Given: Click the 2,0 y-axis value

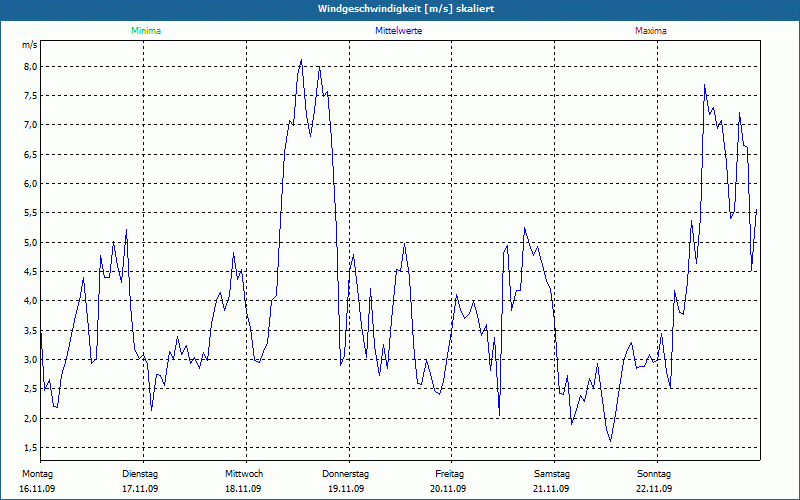Looking at the screenshot, I should coord(30,418).
